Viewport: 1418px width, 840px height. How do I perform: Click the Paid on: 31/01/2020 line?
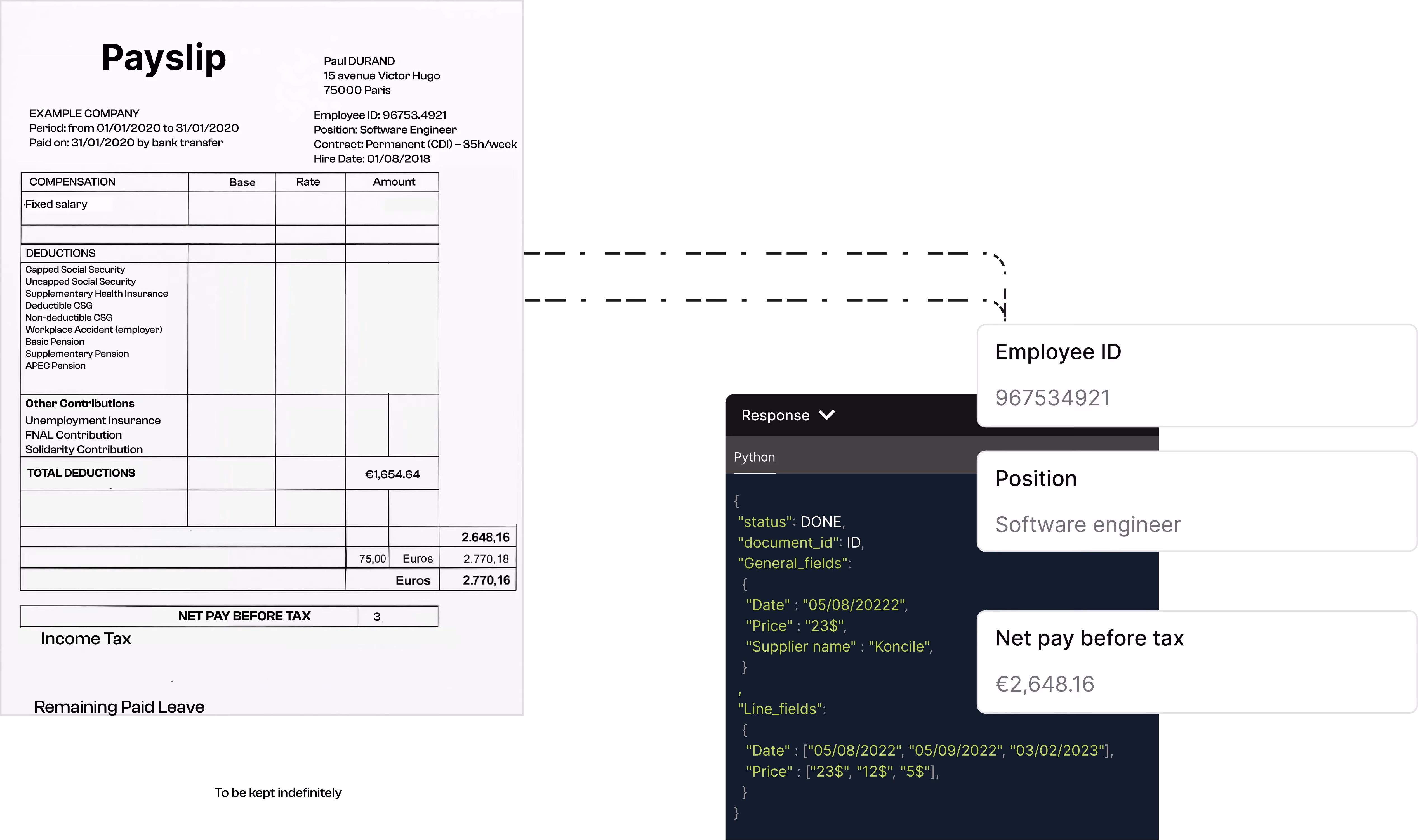point(126,143)
